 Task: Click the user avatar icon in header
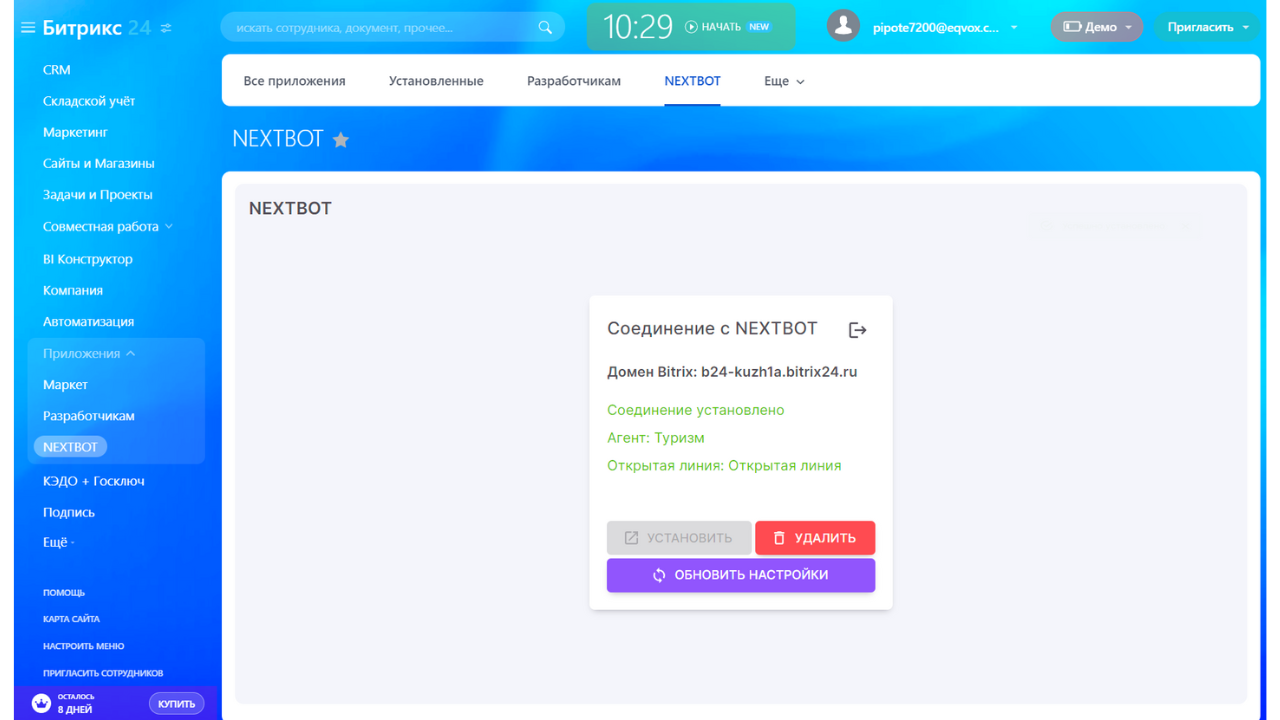[x=843, y=27]
